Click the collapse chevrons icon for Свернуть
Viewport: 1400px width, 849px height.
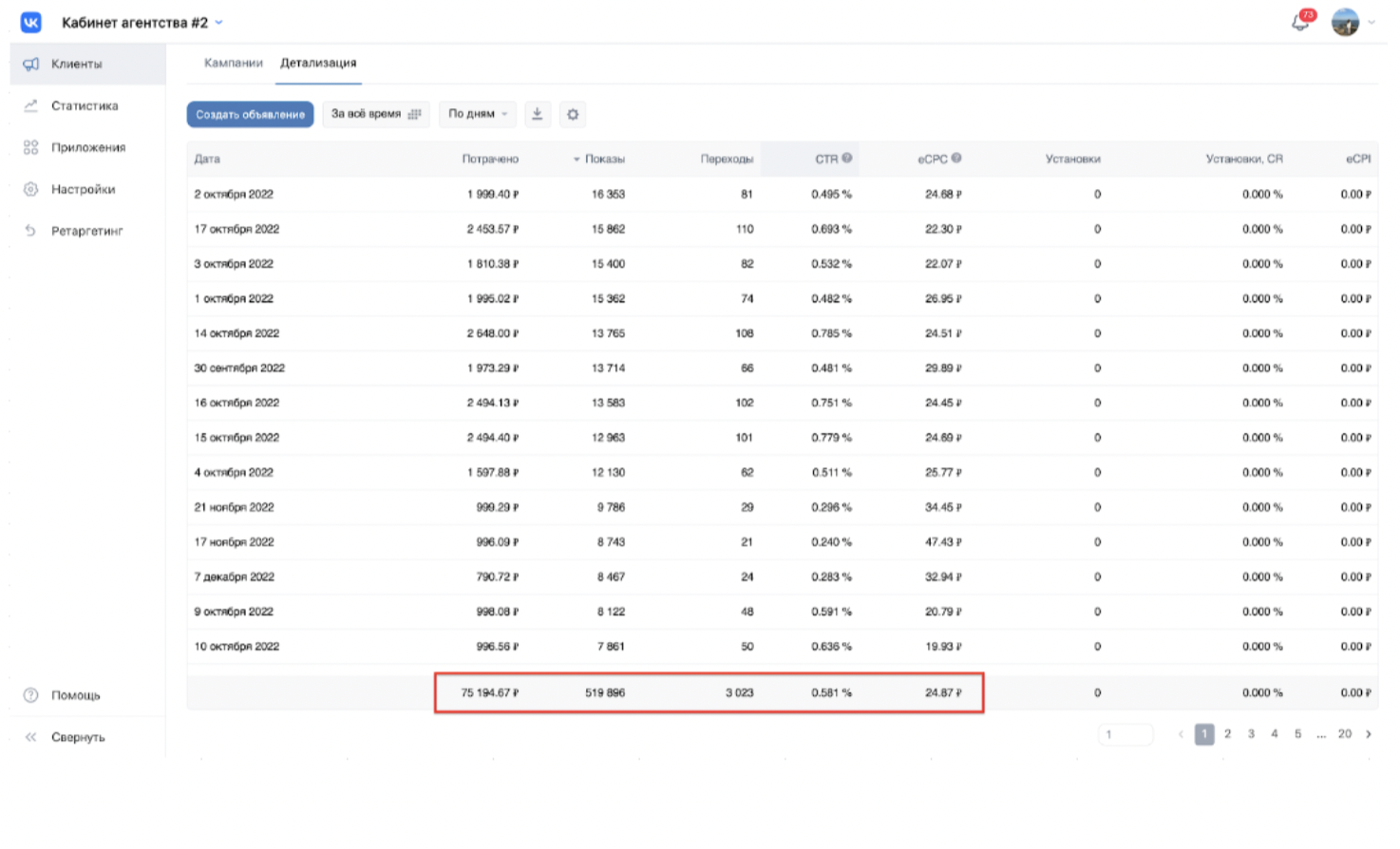[x=31, y=737]
